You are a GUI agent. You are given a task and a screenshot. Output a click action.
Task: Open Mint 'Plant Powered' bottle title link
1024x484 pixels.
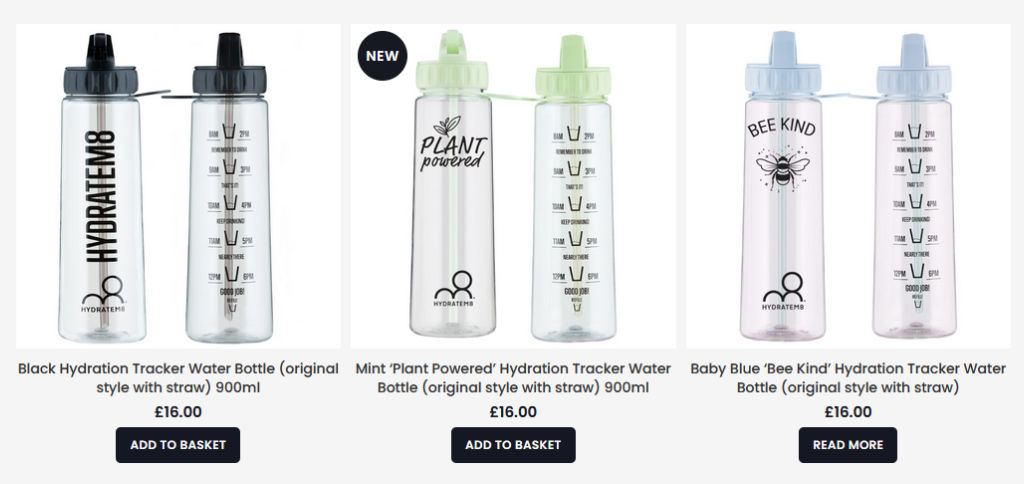(513, 378)
